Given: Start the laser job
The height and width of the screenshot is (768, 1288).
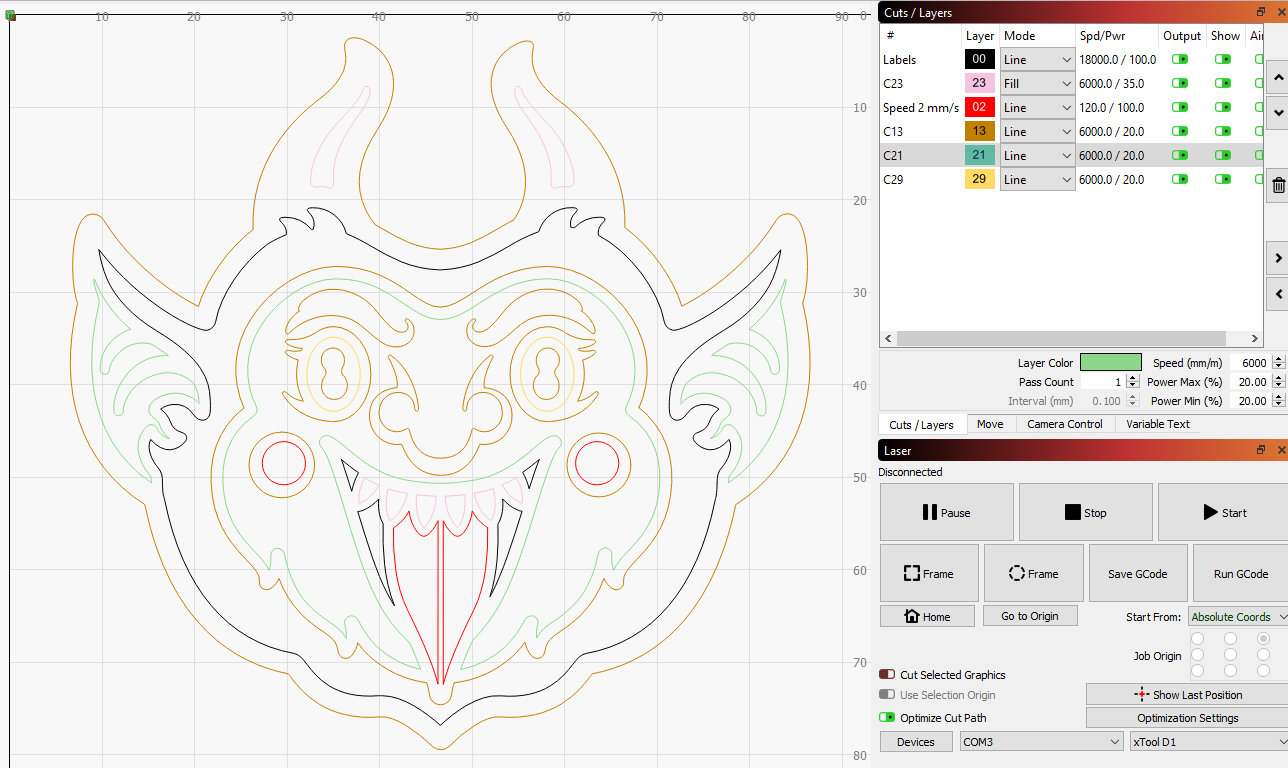Looking at the screenshot, I should [x=1223, y=512].
